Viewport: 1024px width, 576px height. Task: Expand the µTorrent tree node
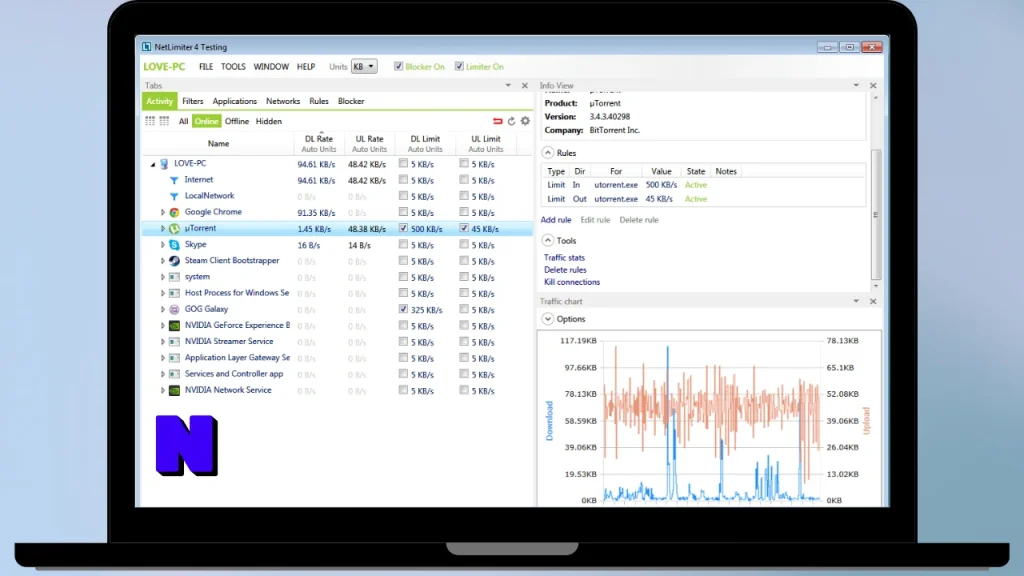click(163, 229)
